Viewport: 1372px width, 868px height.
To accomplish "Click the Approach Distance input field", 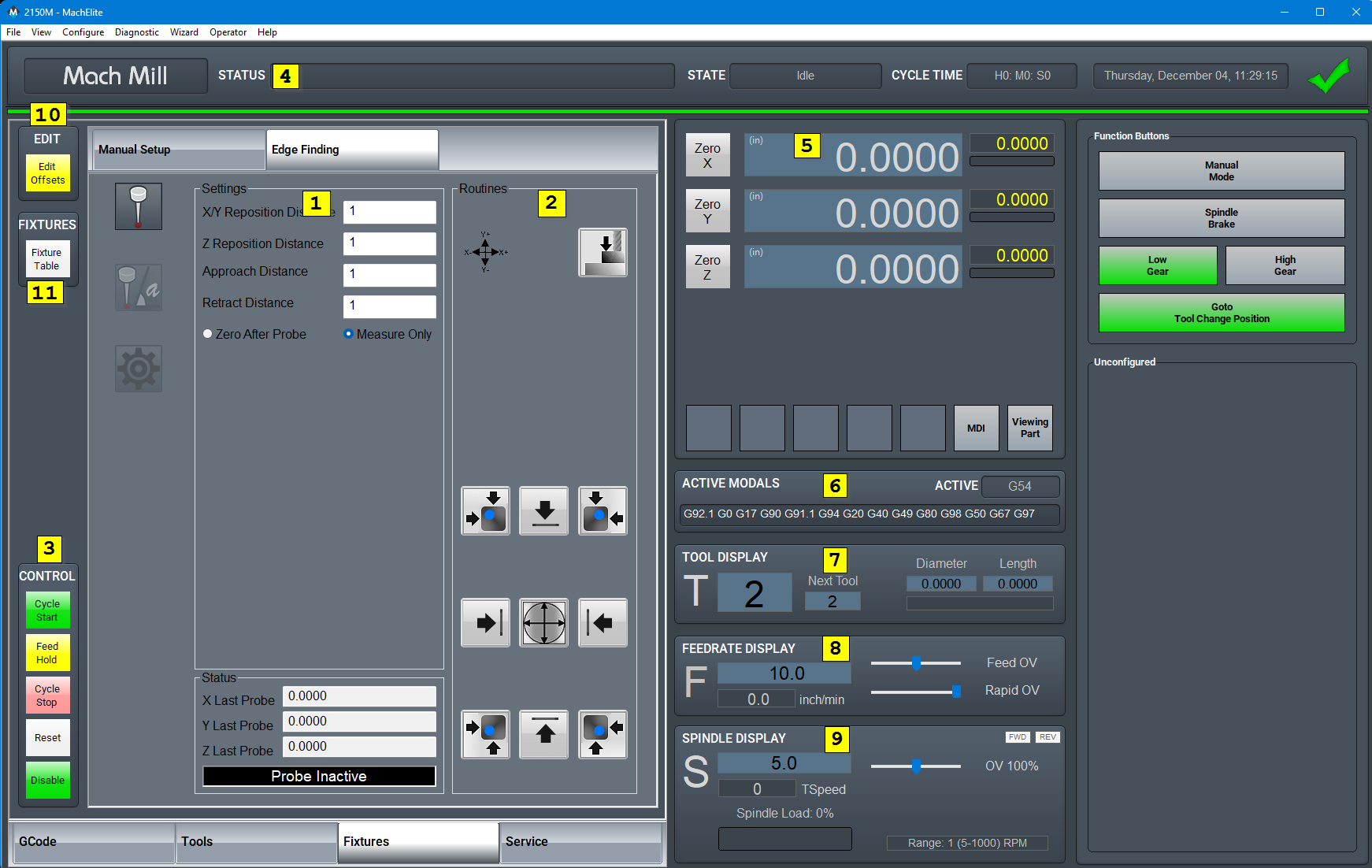I will point(389,274).
